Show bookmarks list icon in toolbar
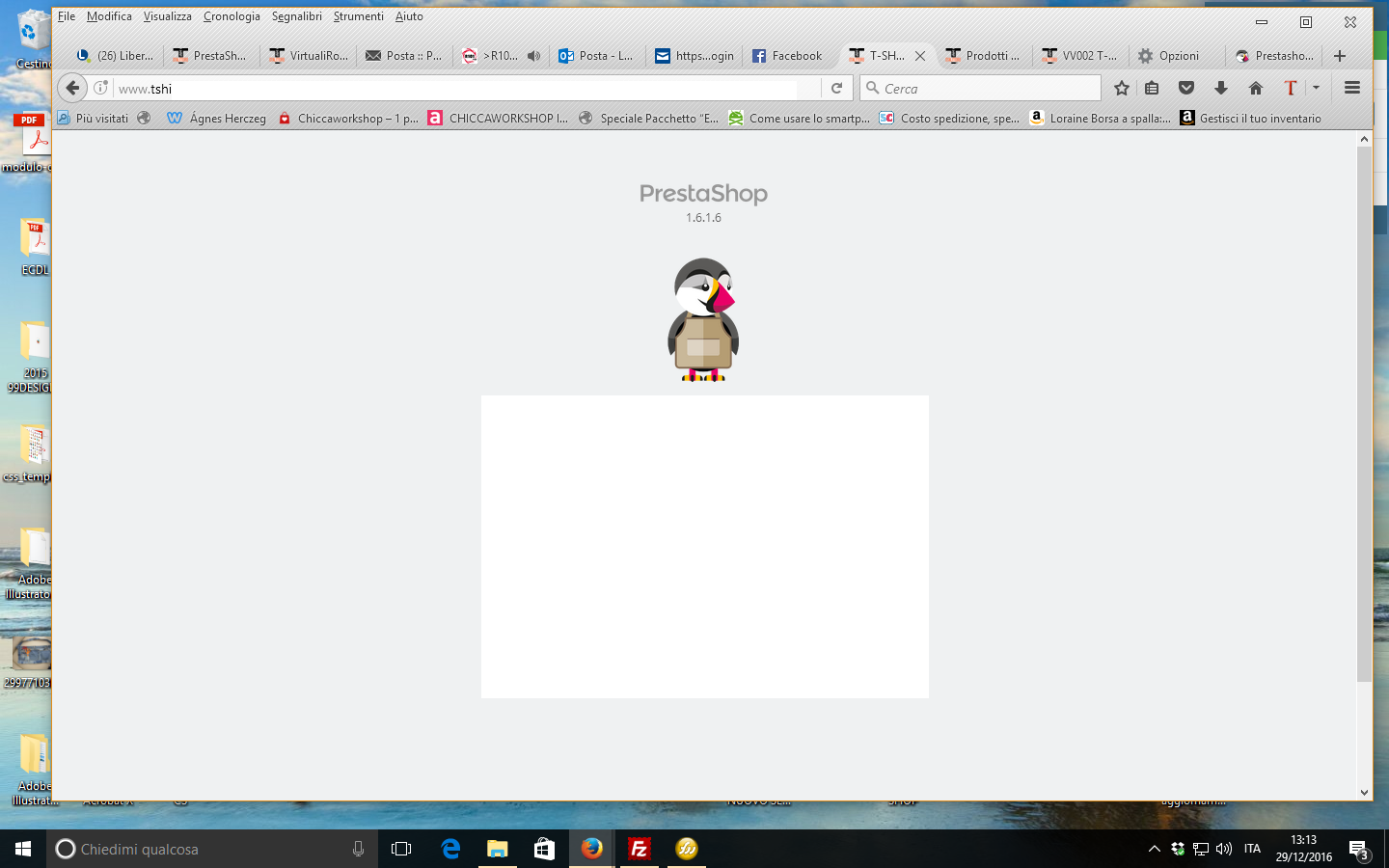This screenshot has height=868, width=1389. [1152, 88]
